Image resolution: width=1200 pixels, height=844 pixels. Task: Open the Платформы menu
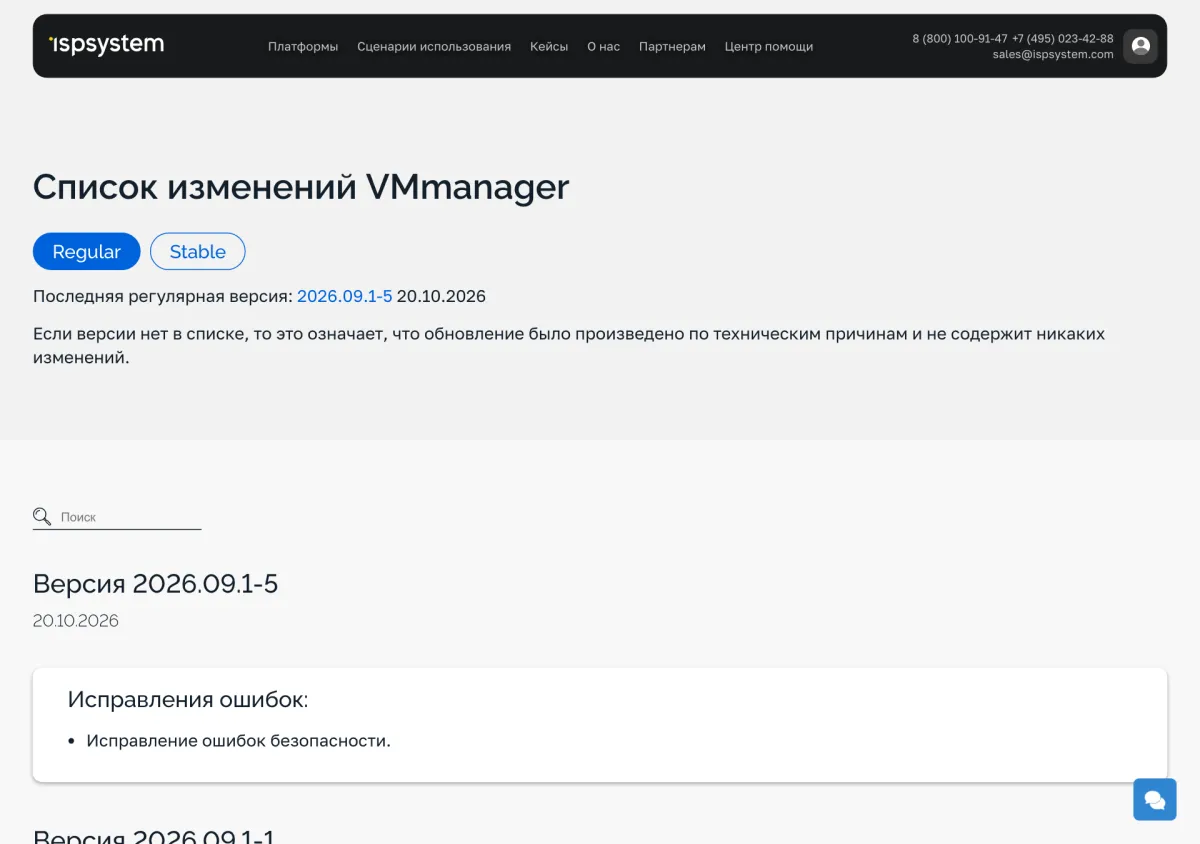(x=303, y=47)
